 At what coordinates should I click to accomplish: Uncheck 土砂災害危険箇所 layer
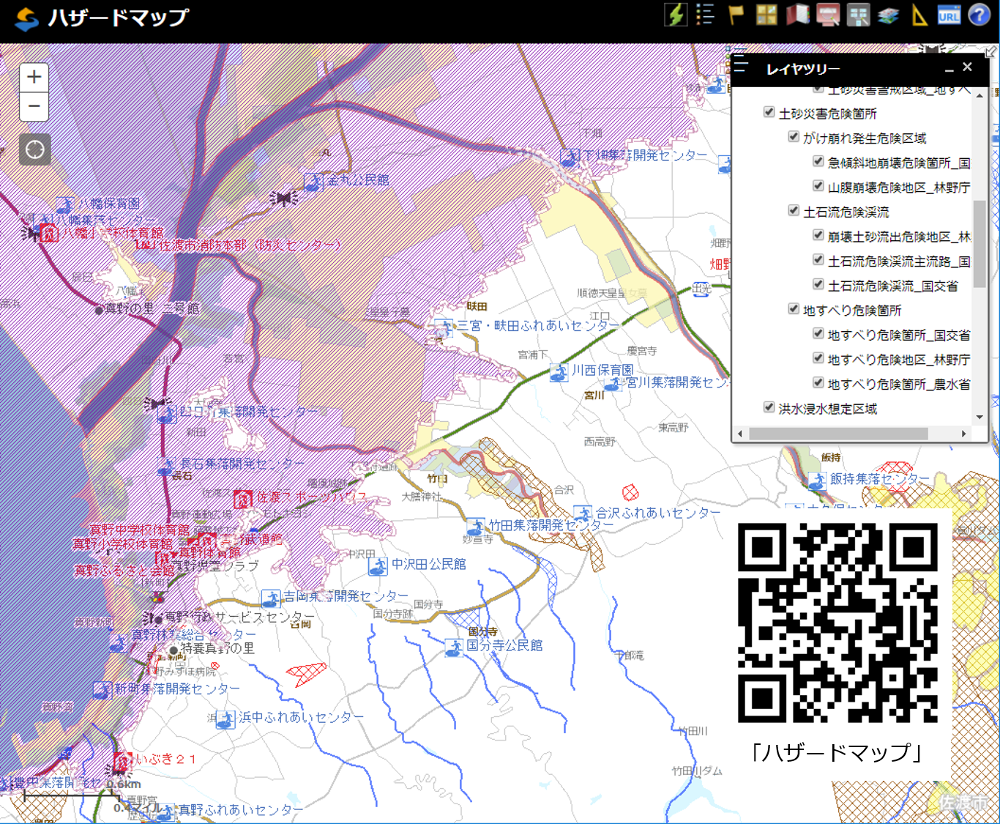coord(769,114)
